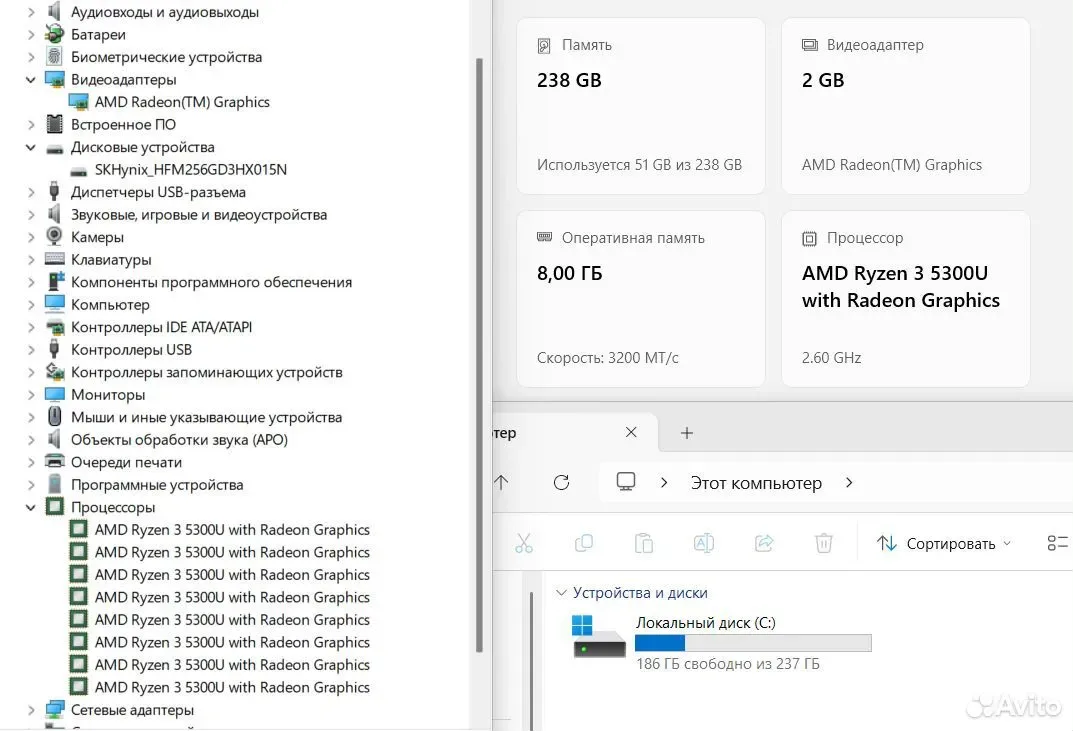Open the Видеоадаптер 2 GB card
This screenshot has height=731, width=1073.
(x=905, y=106)
